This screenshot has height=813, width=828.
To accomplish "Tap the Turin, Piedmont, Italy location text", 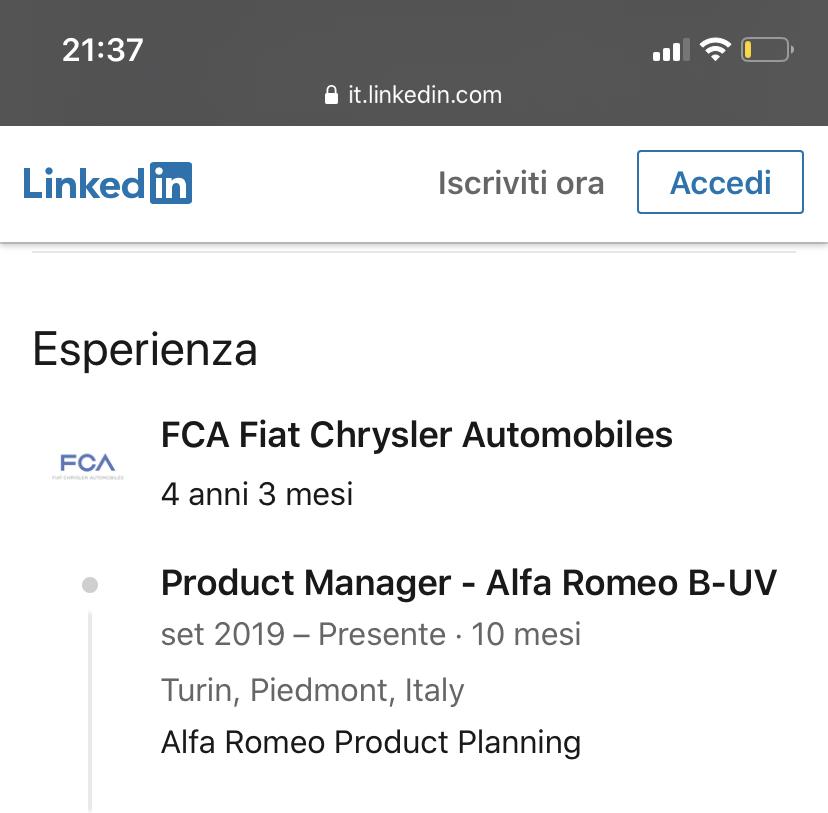I will click(x=313, y=690).
